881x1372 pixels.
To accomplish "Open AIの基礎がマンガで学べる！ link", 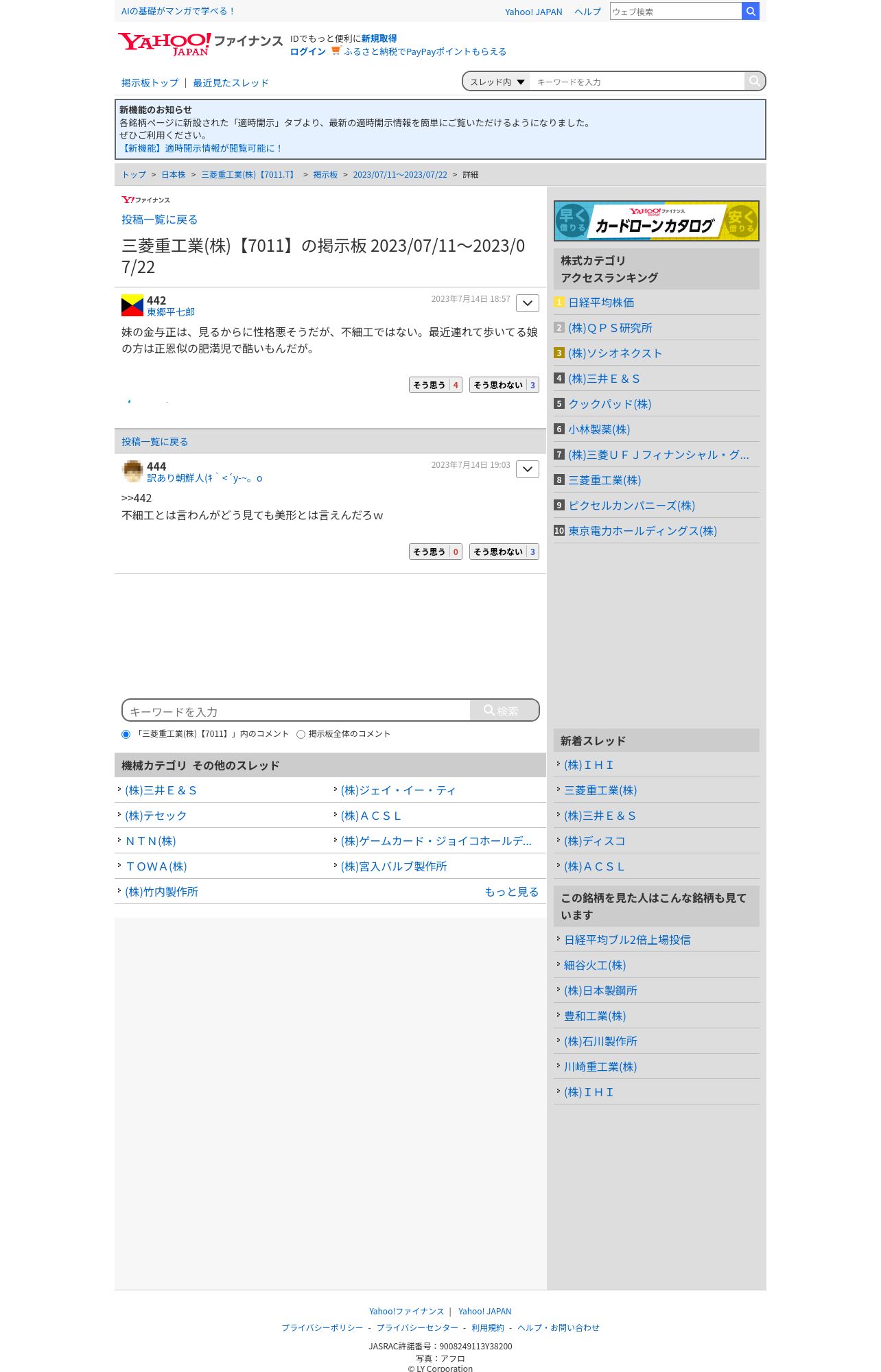I will (x=178, y=11).
